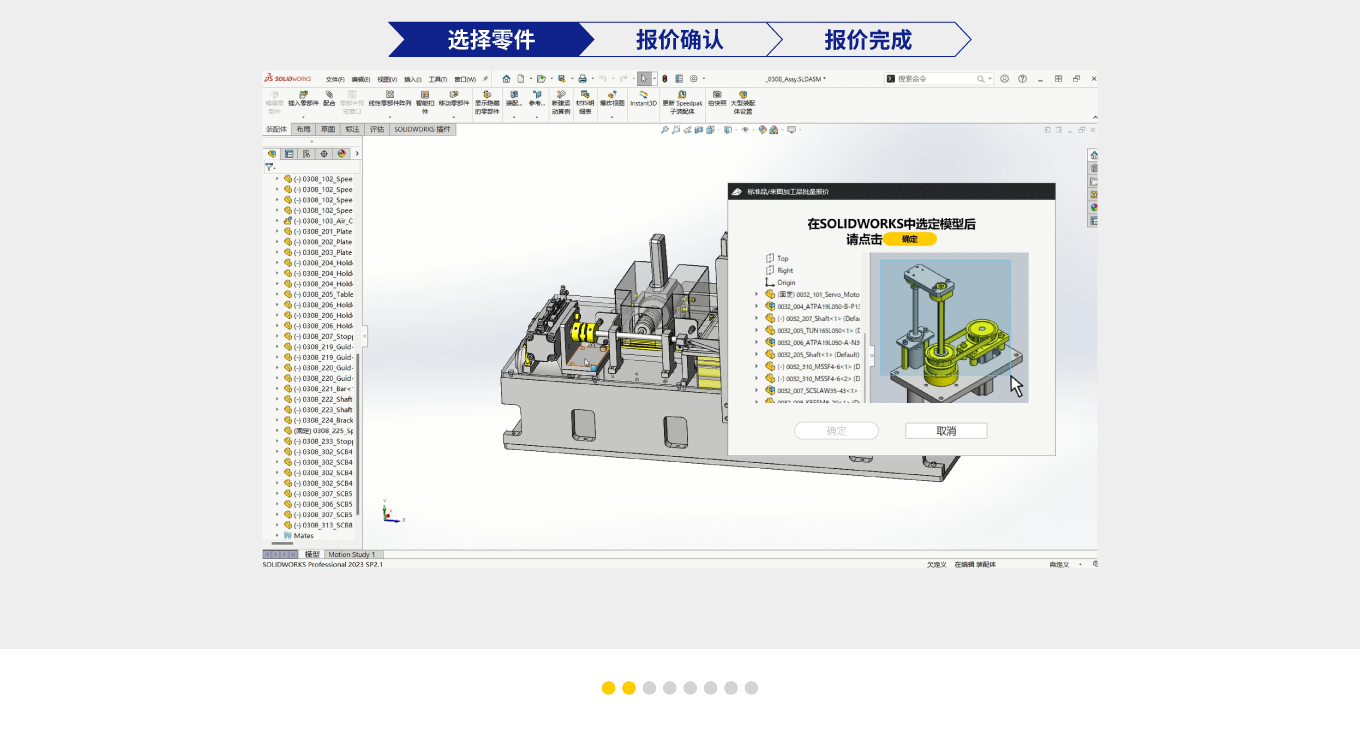Go to the first carousel dot indicator
The width and height of the screenshot is (1360, 730).
click(608, 688)
